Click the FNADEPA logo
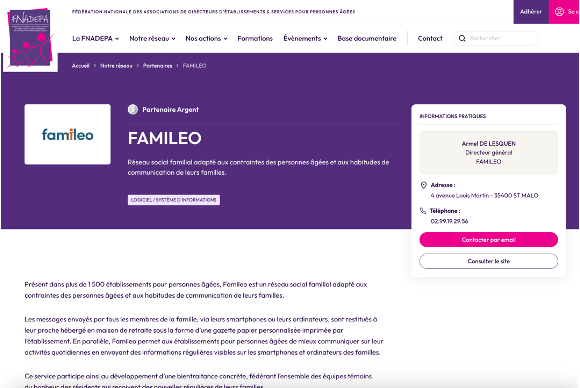 30,38
